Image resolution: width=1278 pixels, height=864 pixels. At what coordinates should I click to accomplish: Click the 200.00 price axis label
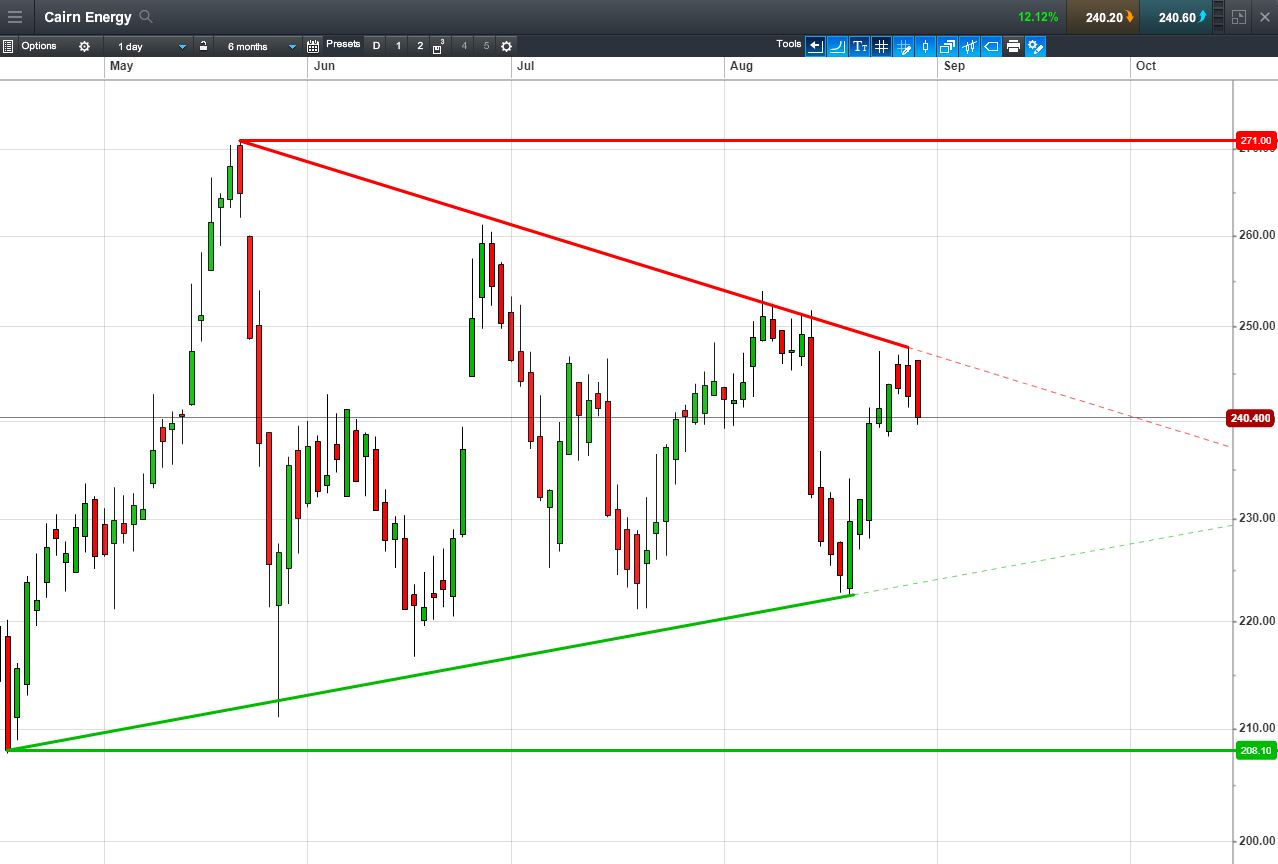pos(1255,842)
